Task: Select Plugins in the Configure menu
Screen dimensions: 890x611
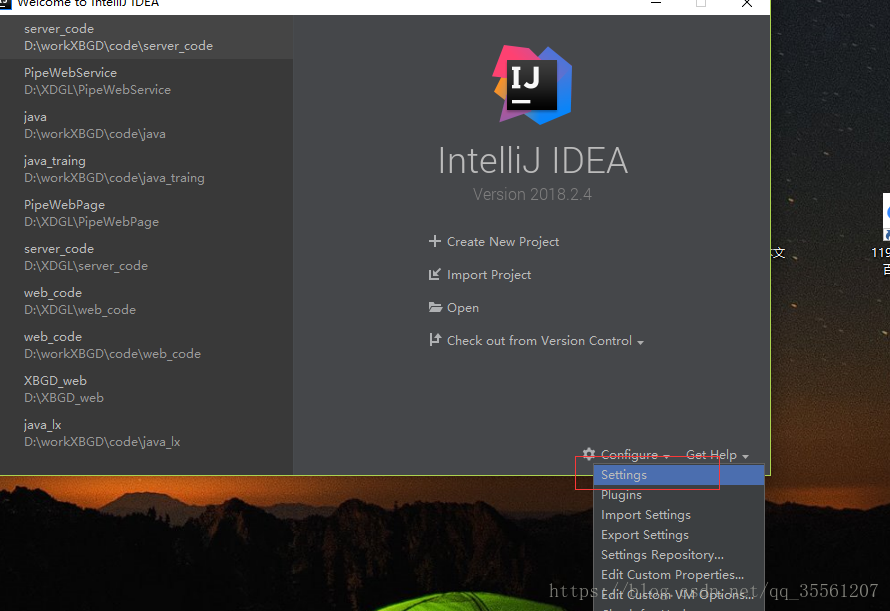Action: coord(679,495)
